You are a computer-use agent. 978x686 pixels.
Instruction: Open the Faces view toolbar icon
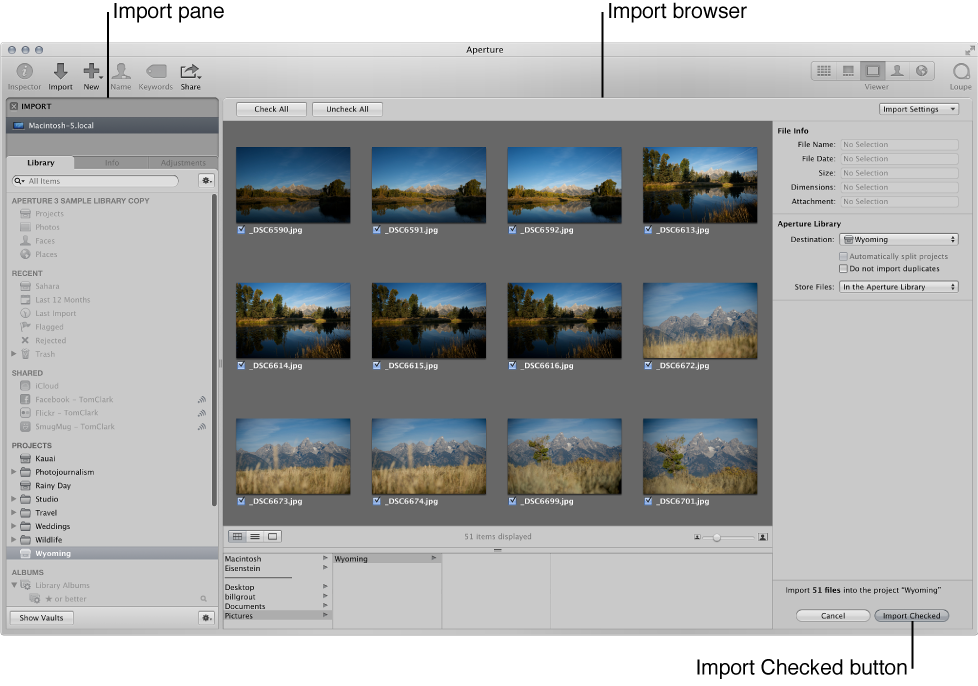(x=897, y=71)
